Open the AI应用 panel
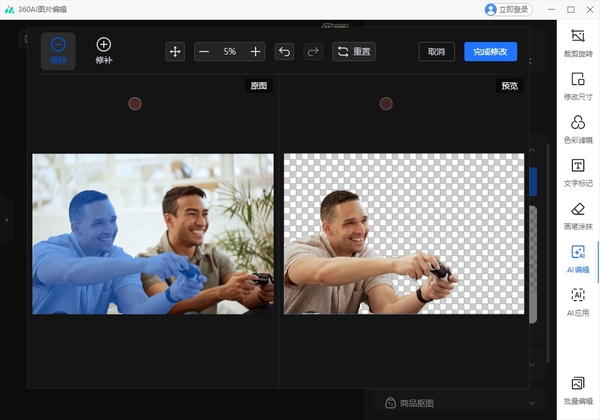This screenshot has height=420, width=600. (x=577, y=301)
